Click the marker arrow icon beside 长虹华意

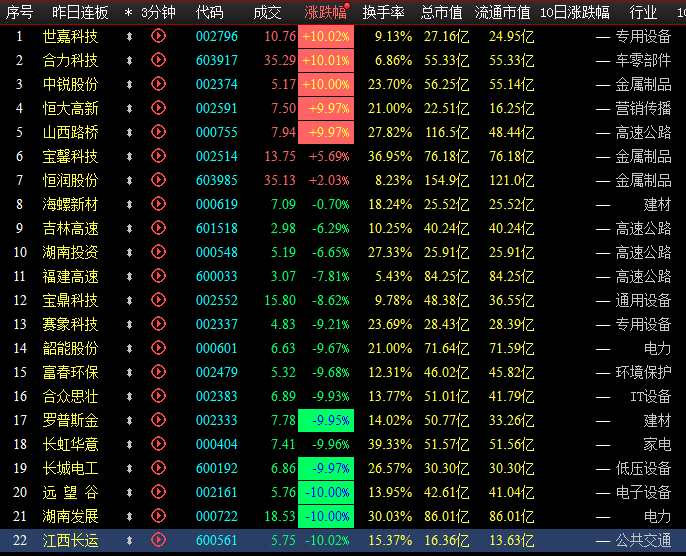point(129,445)
